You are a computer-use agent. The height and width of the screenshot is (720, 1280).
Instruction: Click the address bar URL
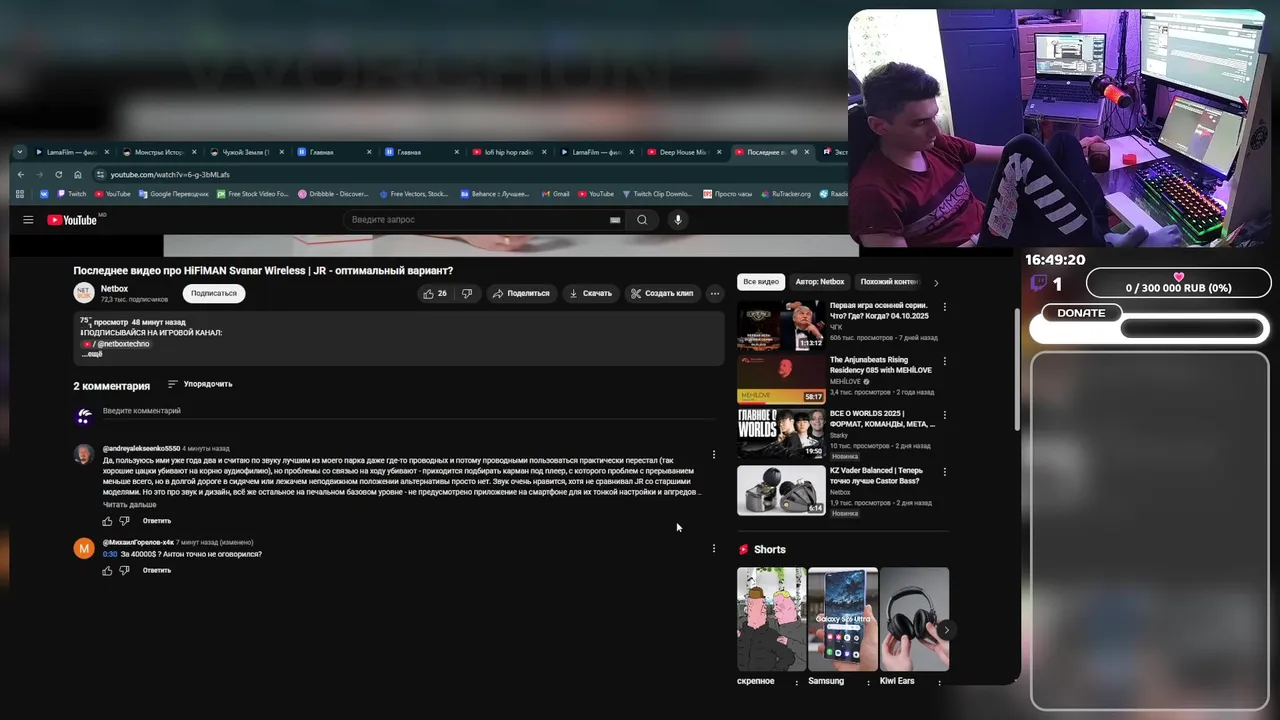point(170,174)
